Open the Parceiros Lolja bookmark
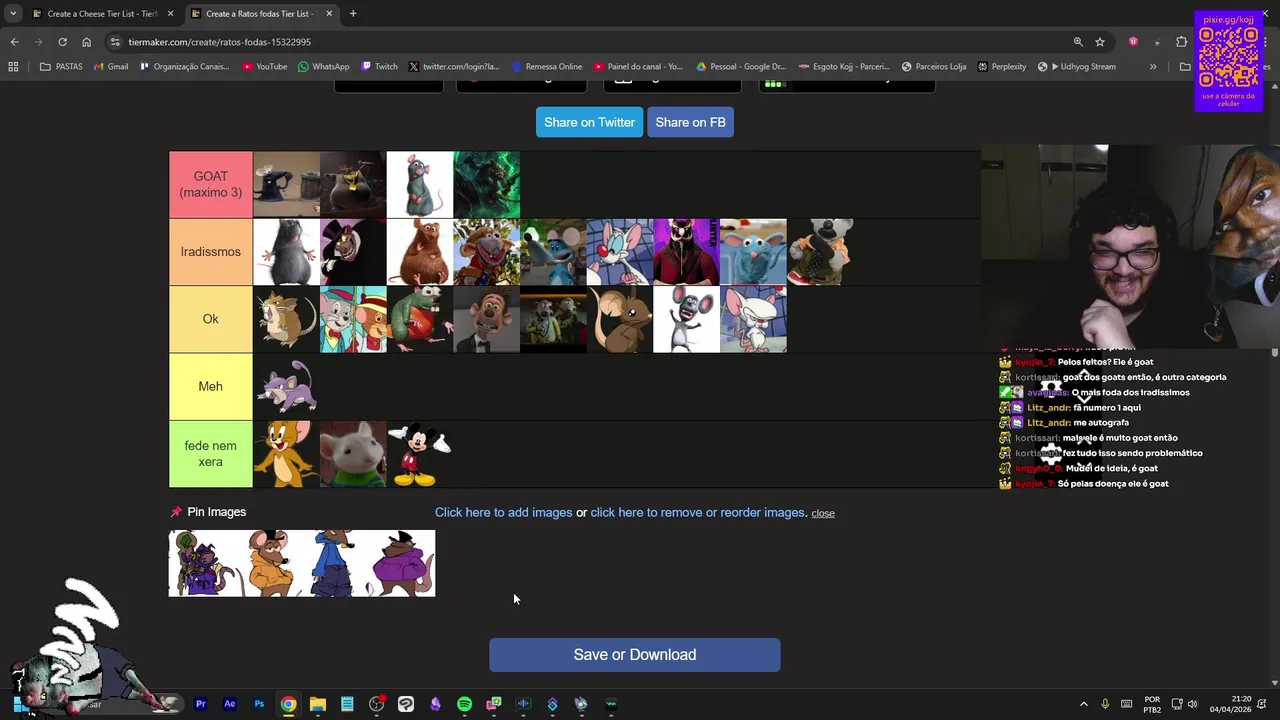This screenshot has height=720, width=1280. pyautogui.click(x=934, y=67)
